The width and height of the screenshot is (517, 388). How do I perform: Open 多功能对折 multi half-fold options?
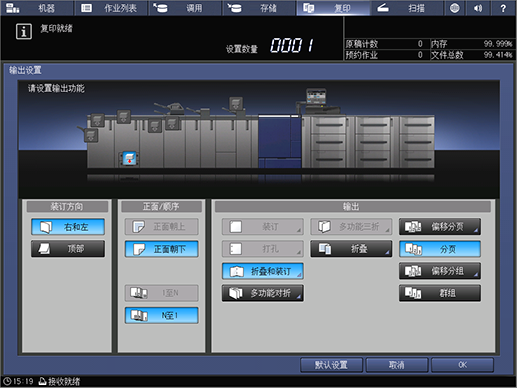(263, 293)
